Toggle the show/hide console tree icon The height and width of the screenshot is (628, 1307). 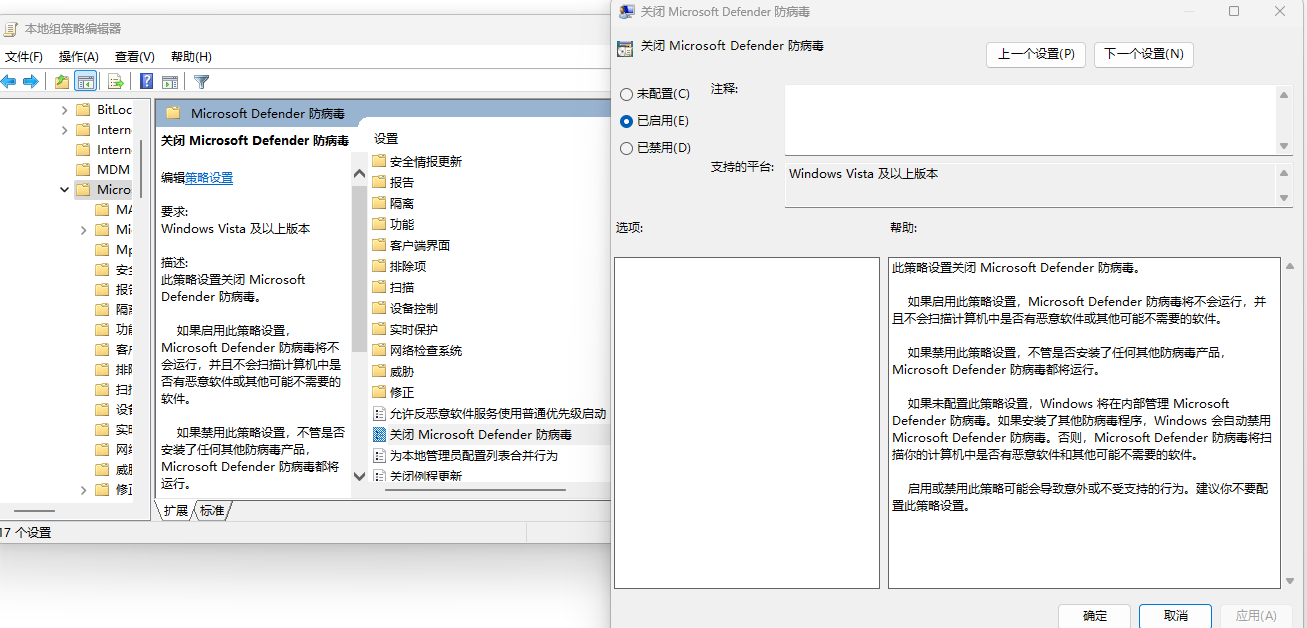(x=86, y=81)
